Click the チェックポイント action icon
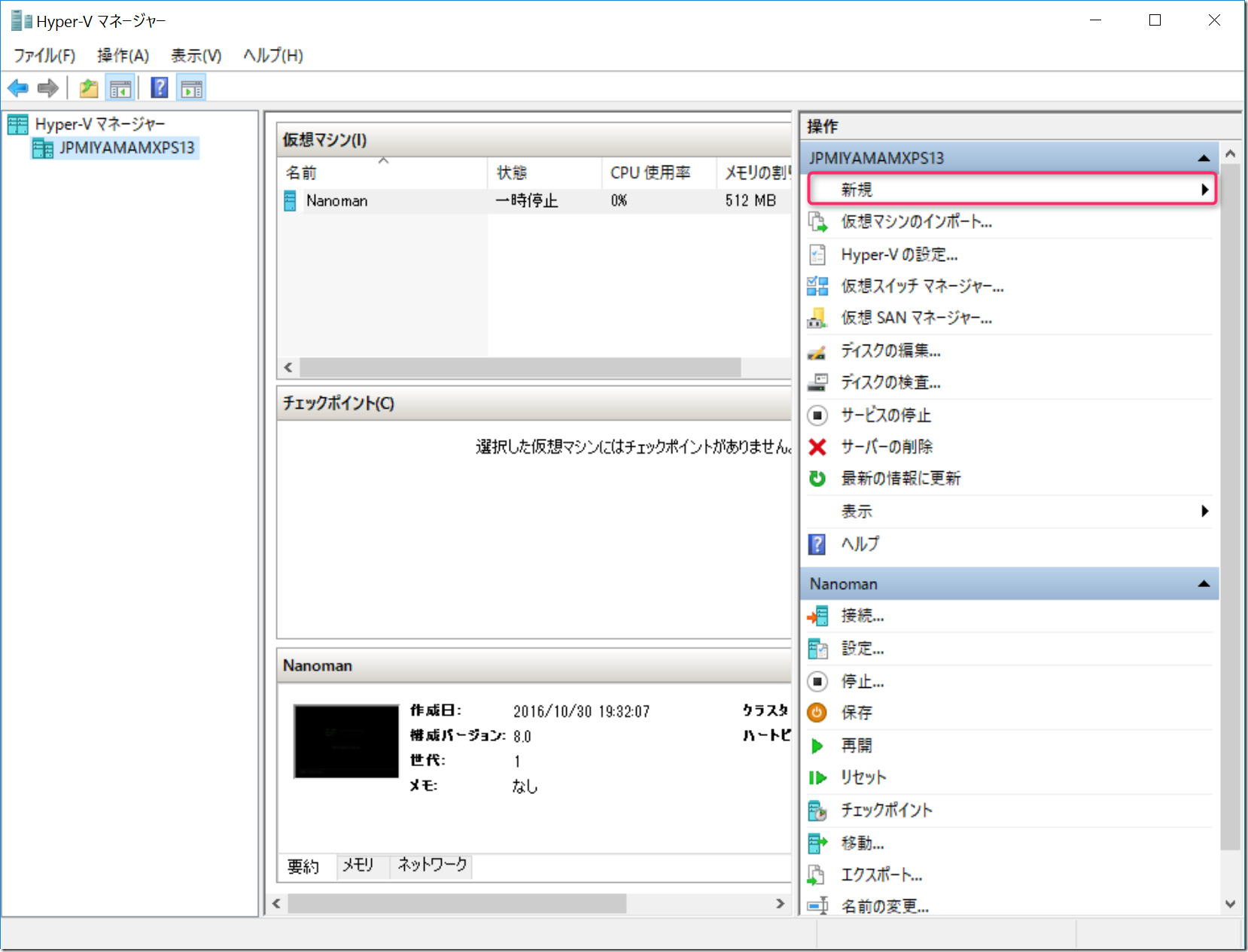Viewport: 1248px width, 952px height. (817, 811)
